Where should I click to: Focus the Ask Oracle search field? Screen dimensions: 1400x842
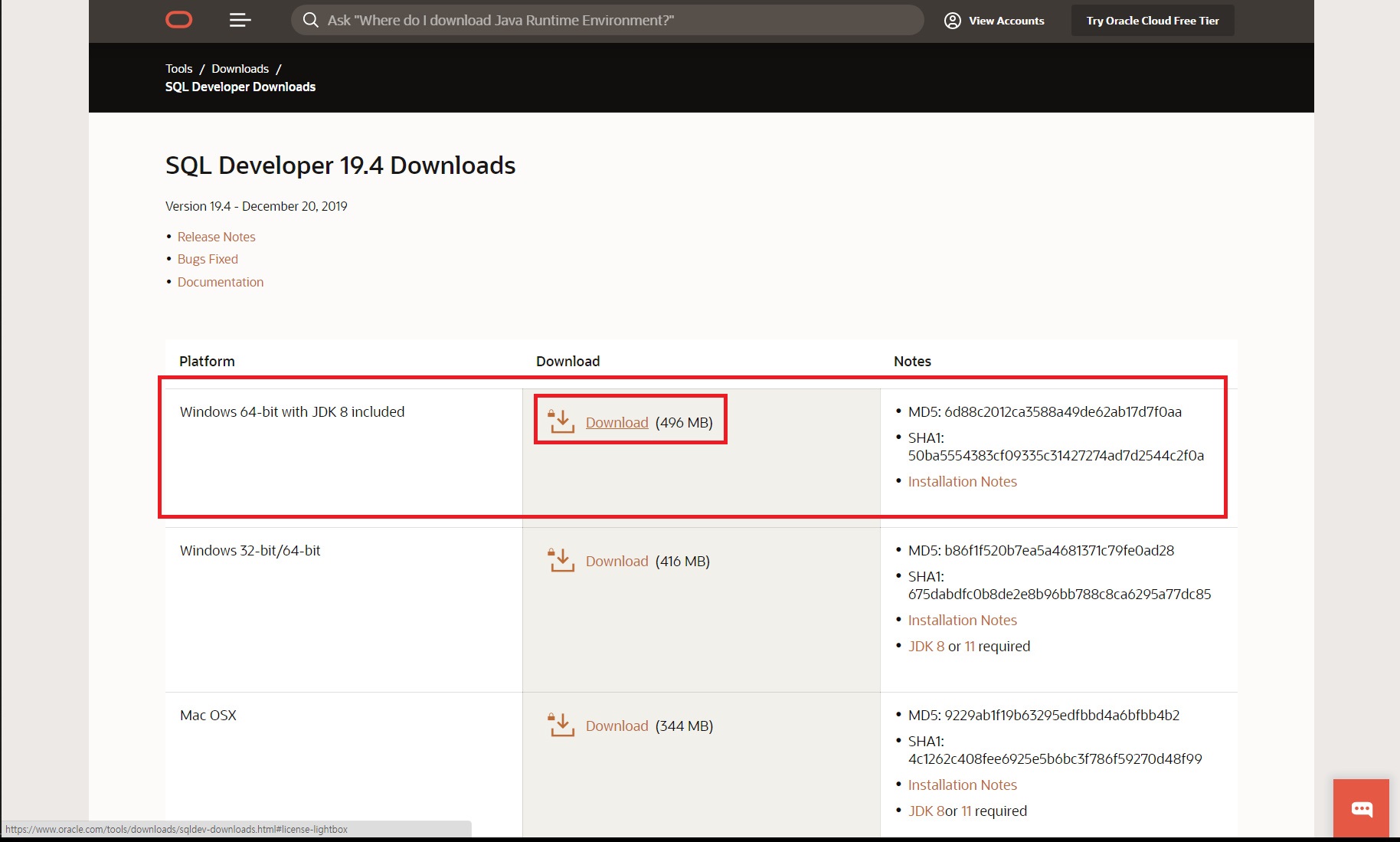pos(607,20)
